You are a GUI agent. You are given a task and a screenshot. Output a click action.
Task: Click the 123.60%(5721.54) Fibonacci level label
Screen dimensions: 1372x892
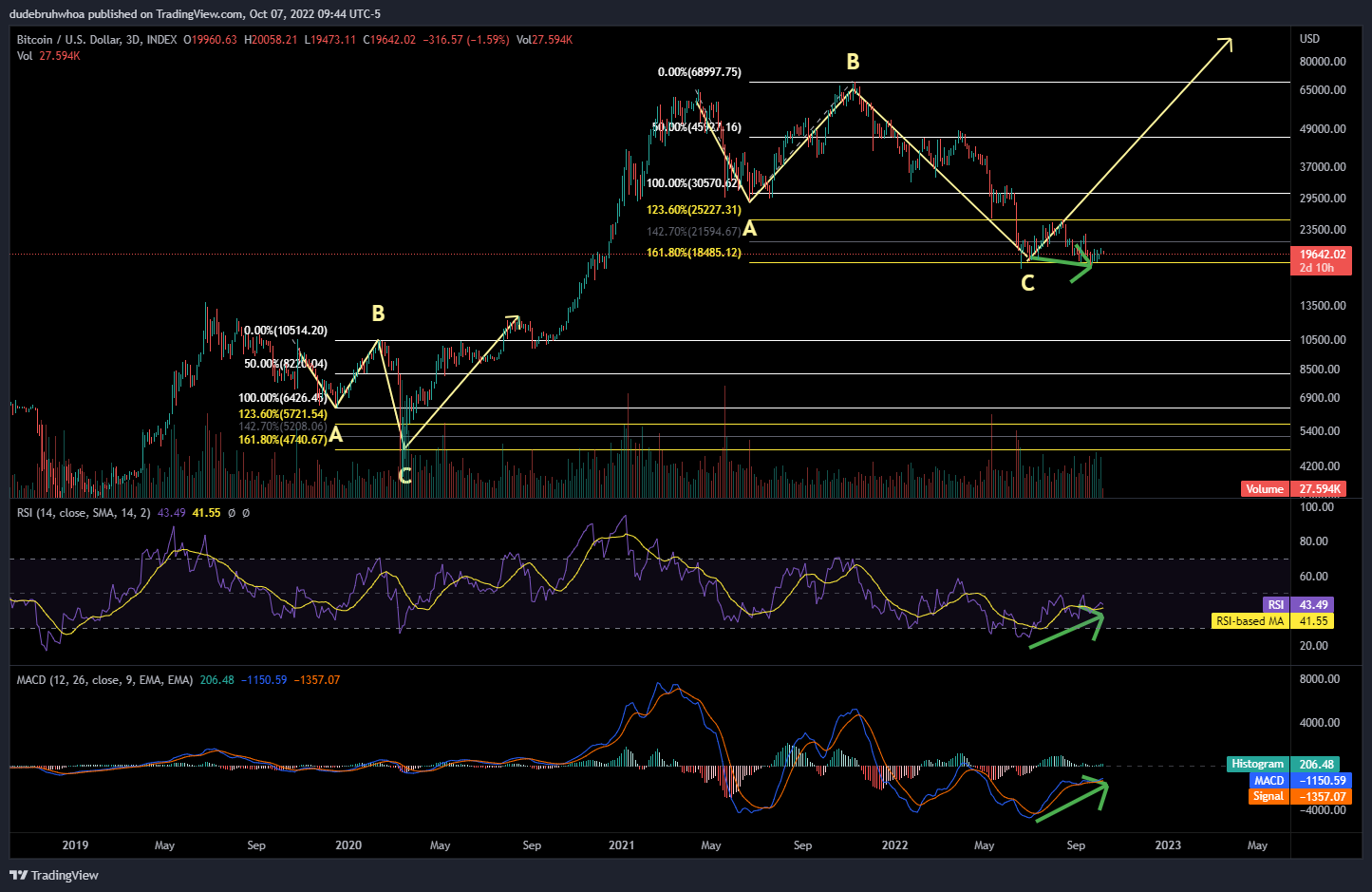click(x=283, y=414)
